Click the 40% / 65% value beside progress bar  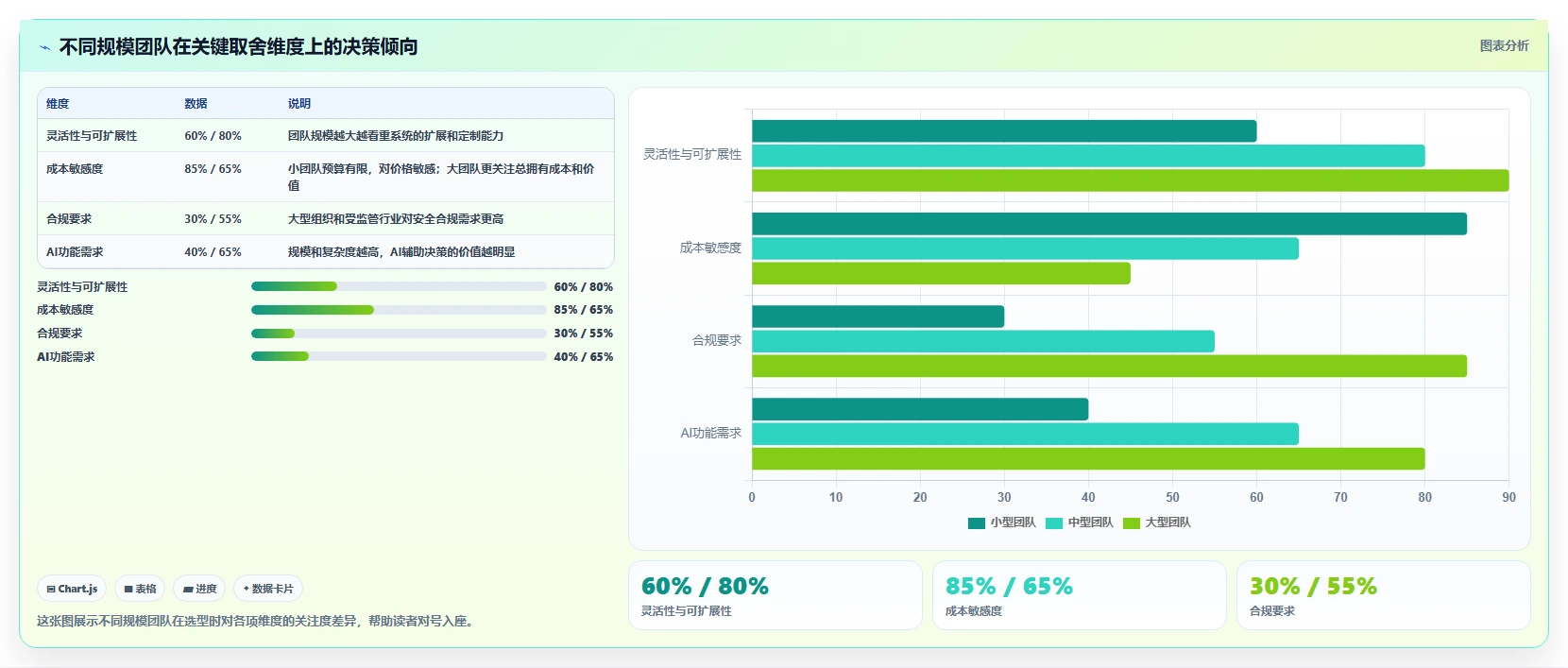(x=584, y=357)
